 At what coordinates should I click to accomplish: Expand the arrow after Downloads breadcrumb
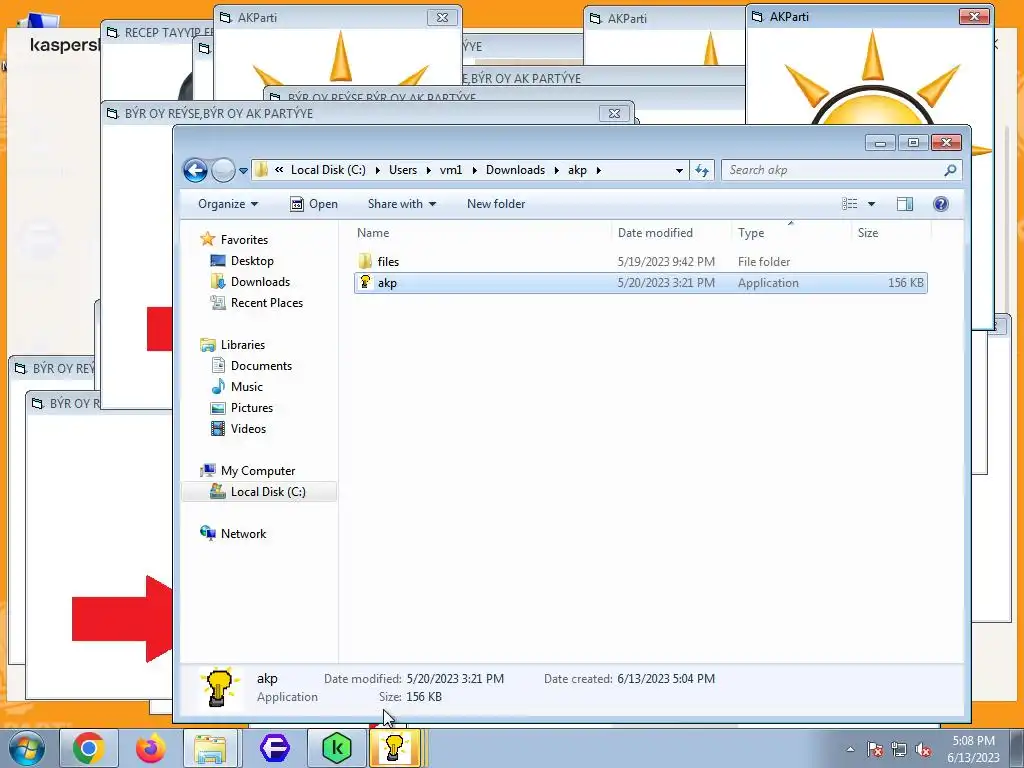(556, 170)
